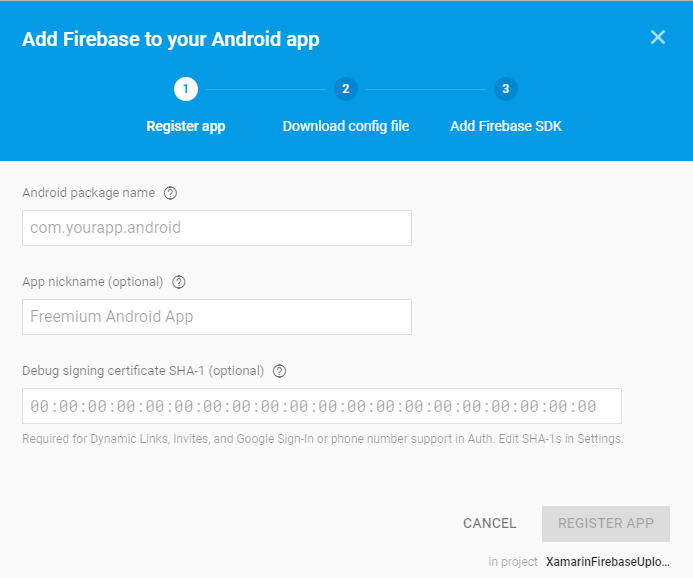
Task: Click the step 2 circle icon
Action: pos(345,89)
